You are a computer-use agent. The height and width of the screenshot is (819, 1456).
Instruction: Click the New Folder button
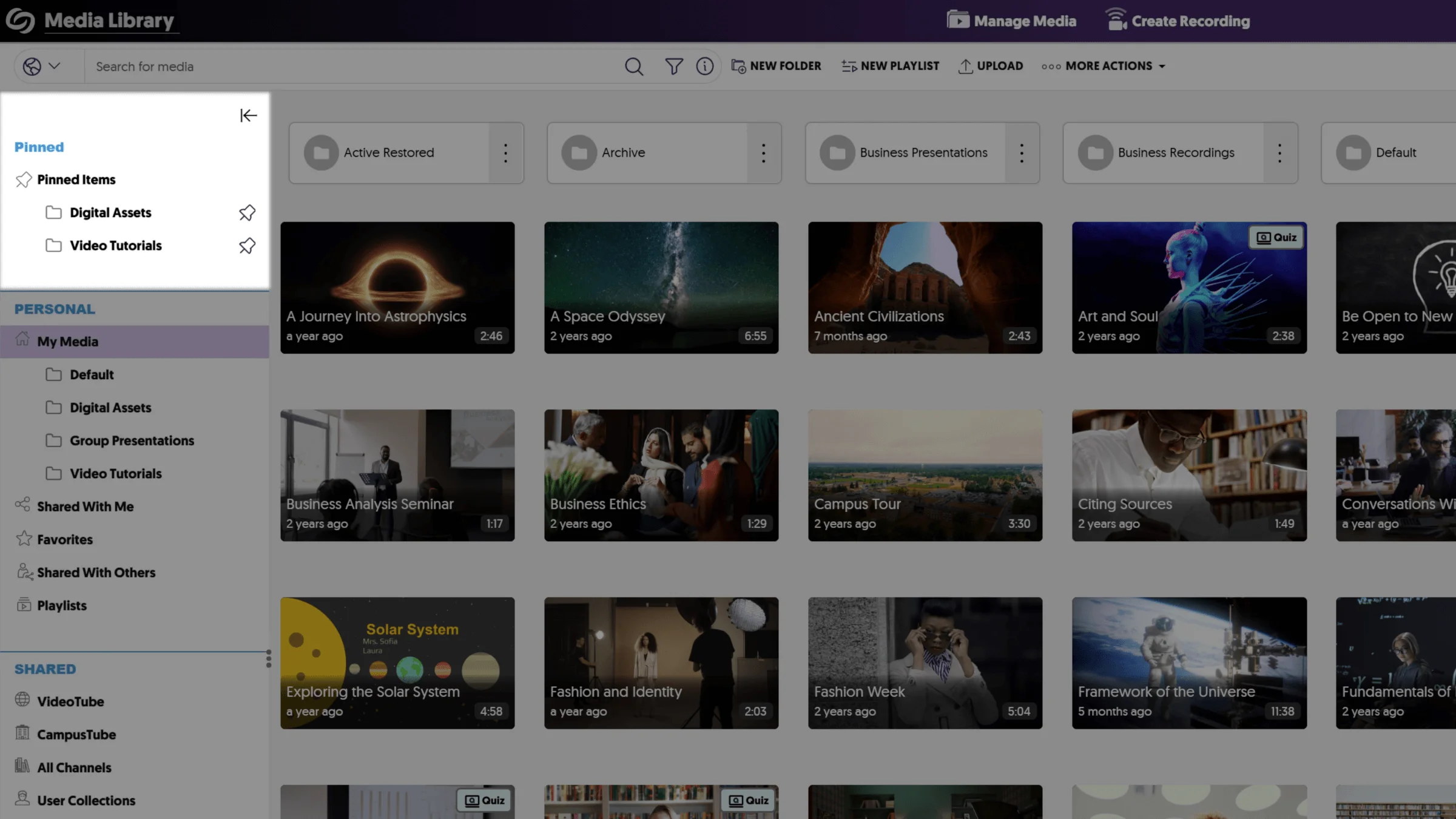coord(776,66)
